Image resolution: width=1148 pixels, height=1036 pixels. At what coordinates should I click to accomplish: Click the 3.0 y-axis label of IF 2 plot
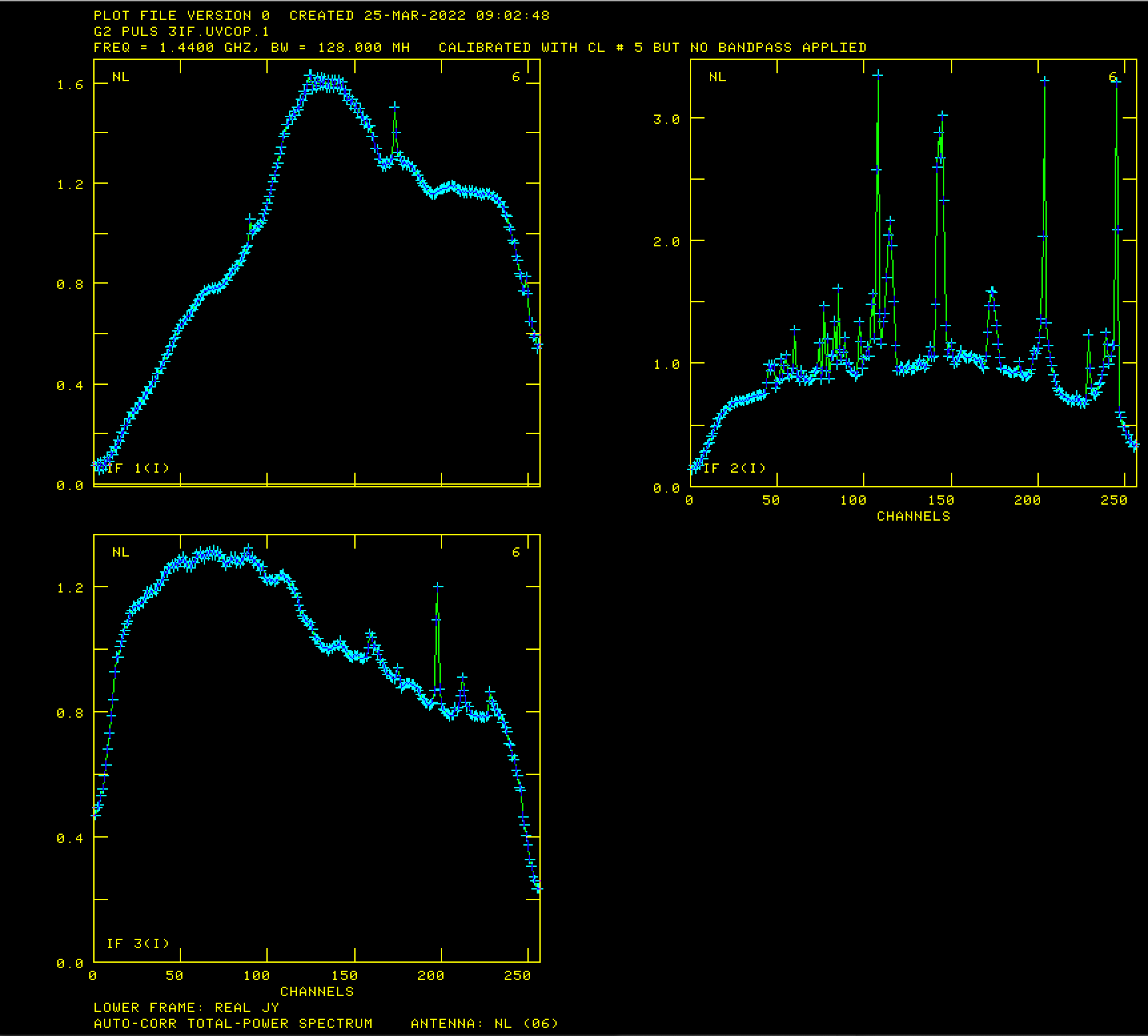[666, 119]
